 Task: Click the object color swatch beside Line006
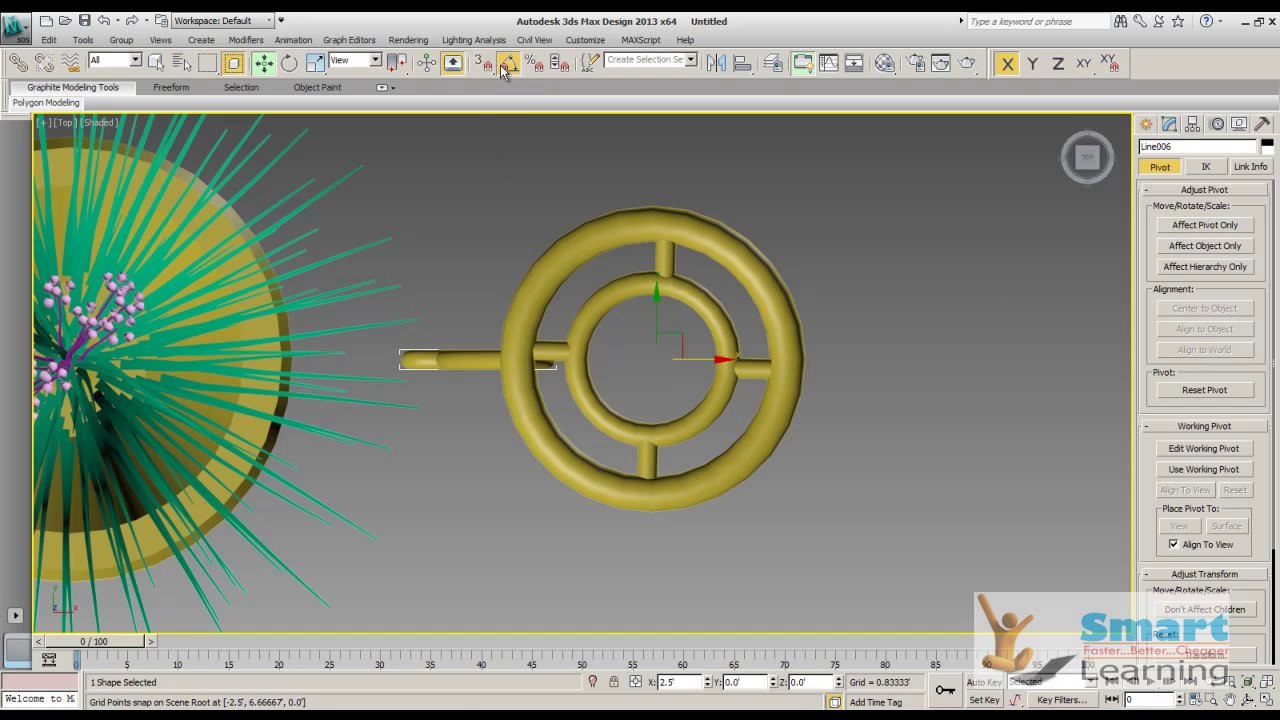[x=1266, y=146]
